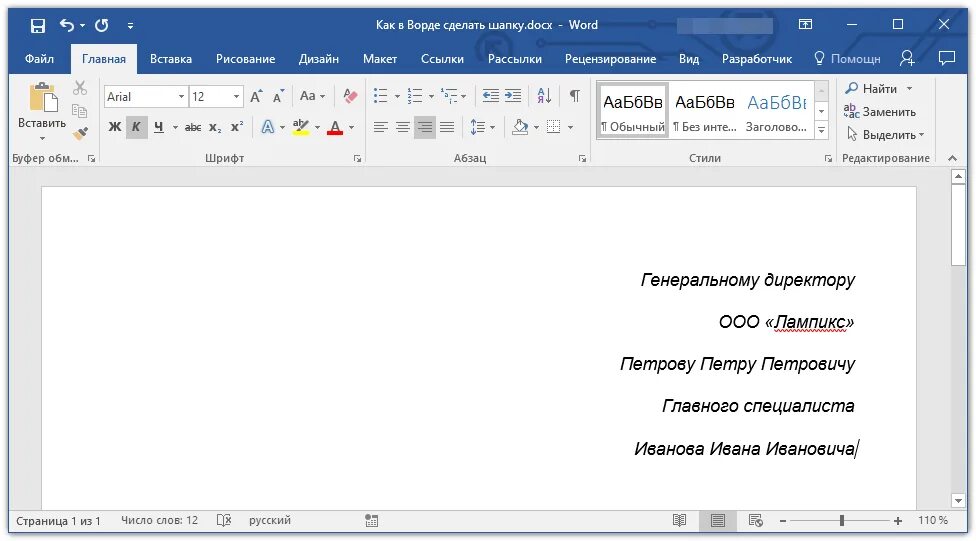
Task: Switch to Web Layout view
Action: pos(756,520)
